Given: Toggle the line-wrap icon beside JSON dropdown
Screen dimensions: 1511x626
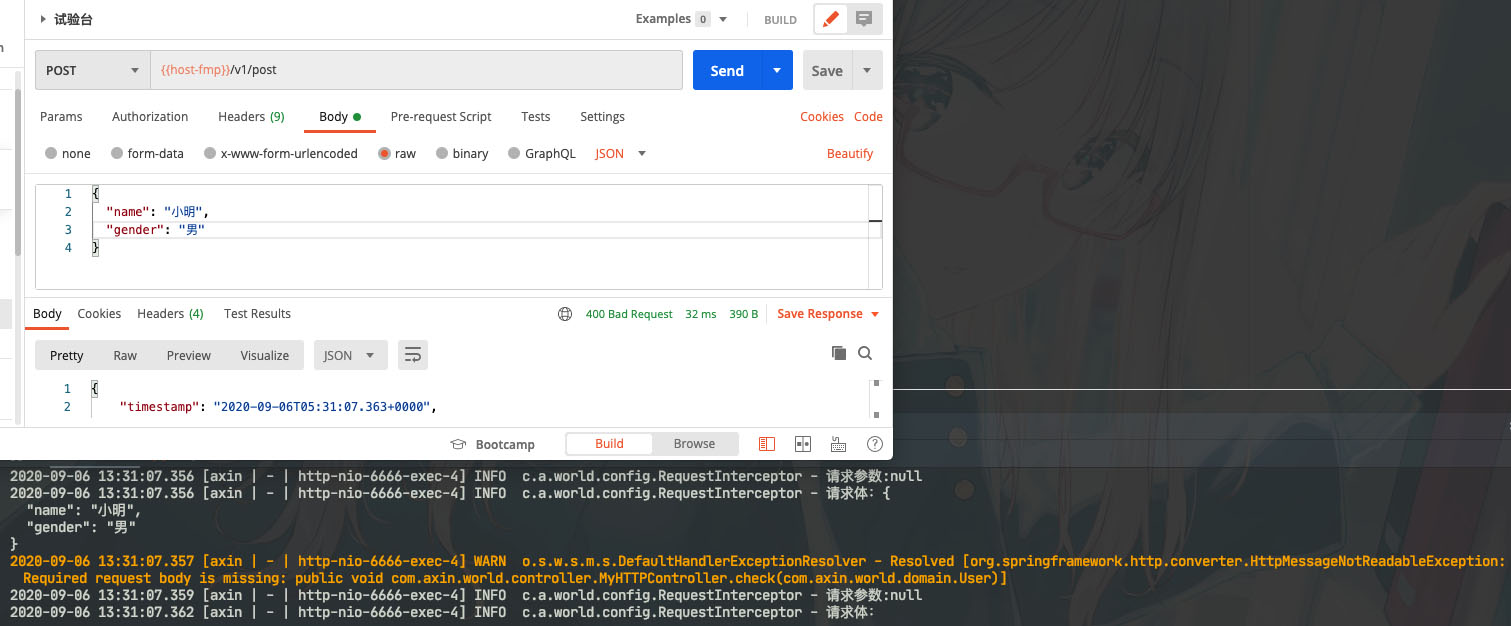Looking at the screenshot, I should tap(413, 354).
